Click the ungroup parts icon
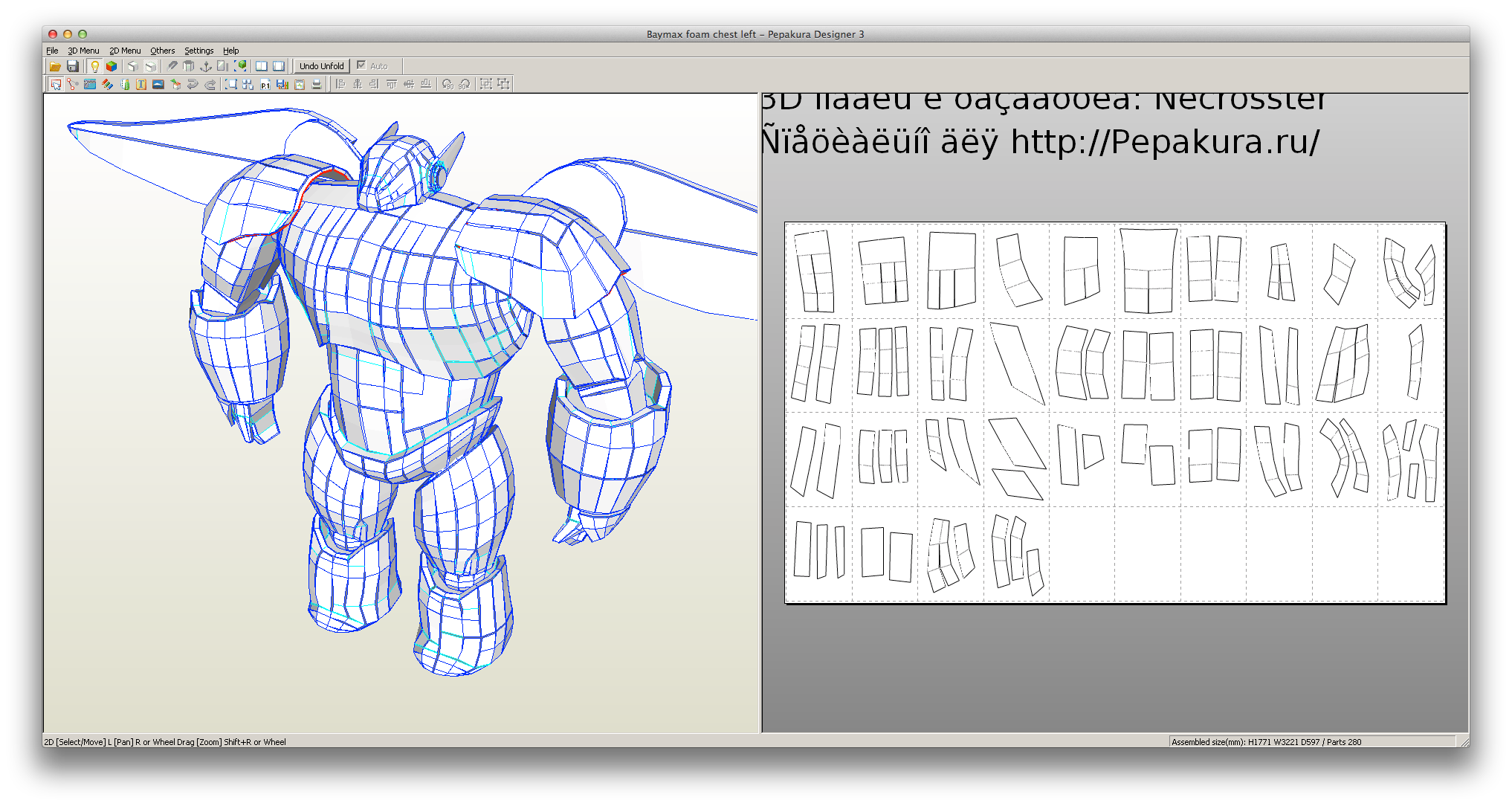The image size is (1512, 806). (x=503, y=84)
